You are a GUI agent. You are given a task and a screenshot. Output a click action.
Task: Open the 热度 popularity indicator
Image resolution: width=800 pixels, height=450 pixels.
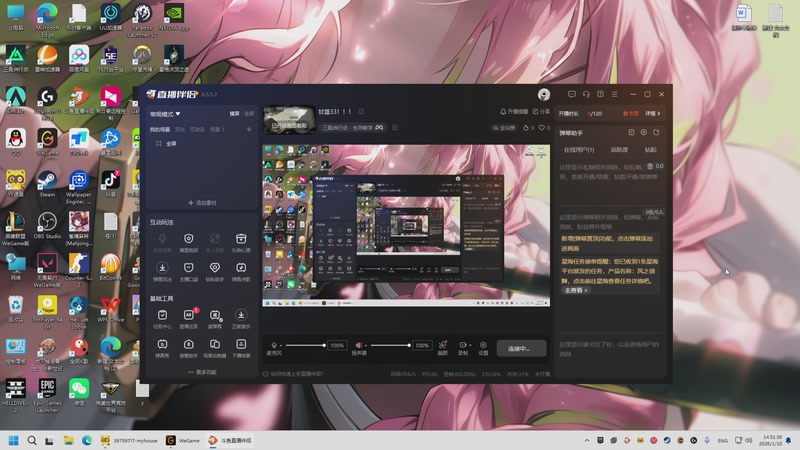(x=631, y=113)
